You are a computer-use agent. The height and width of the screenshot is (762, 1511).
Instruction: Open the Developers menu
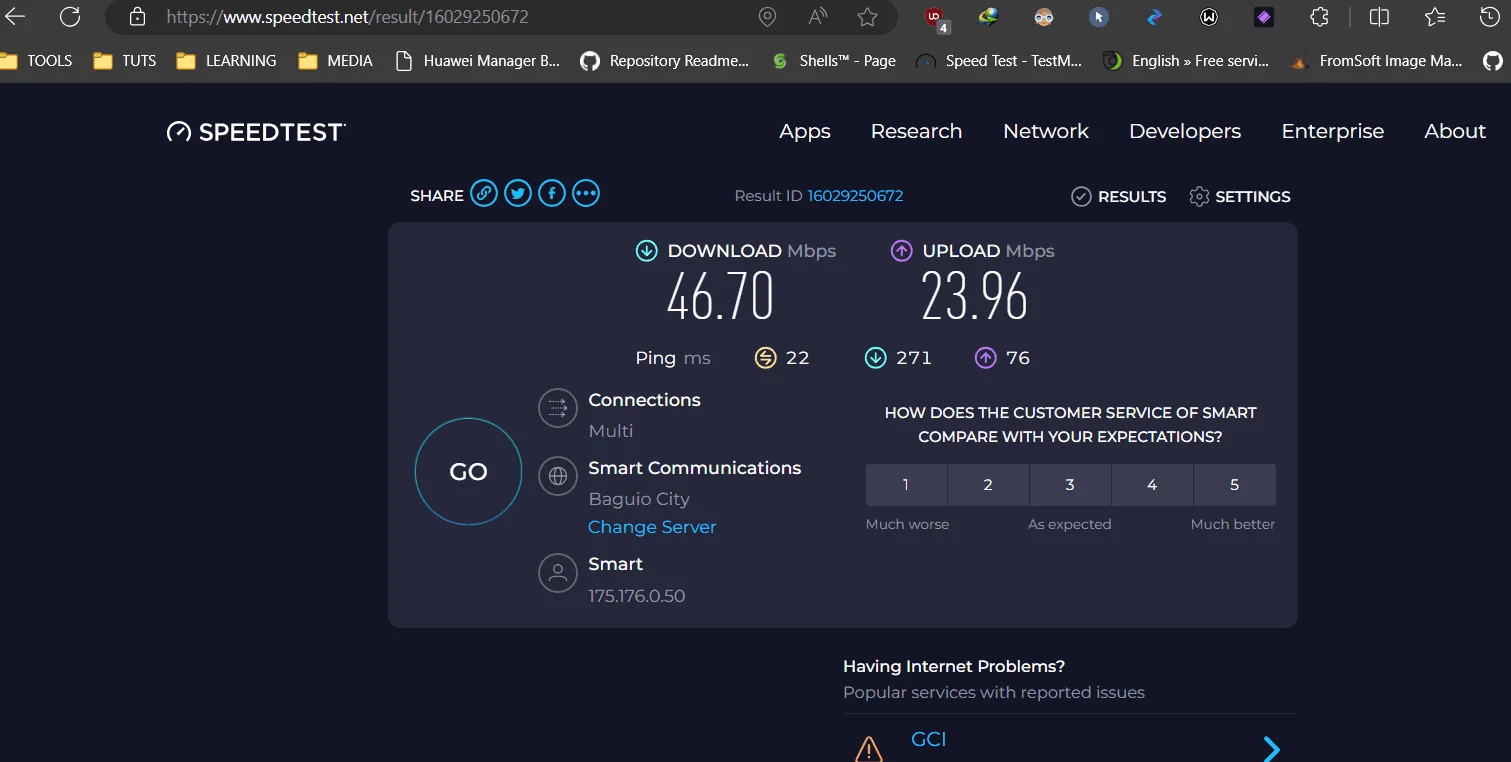pos(1185,131)
